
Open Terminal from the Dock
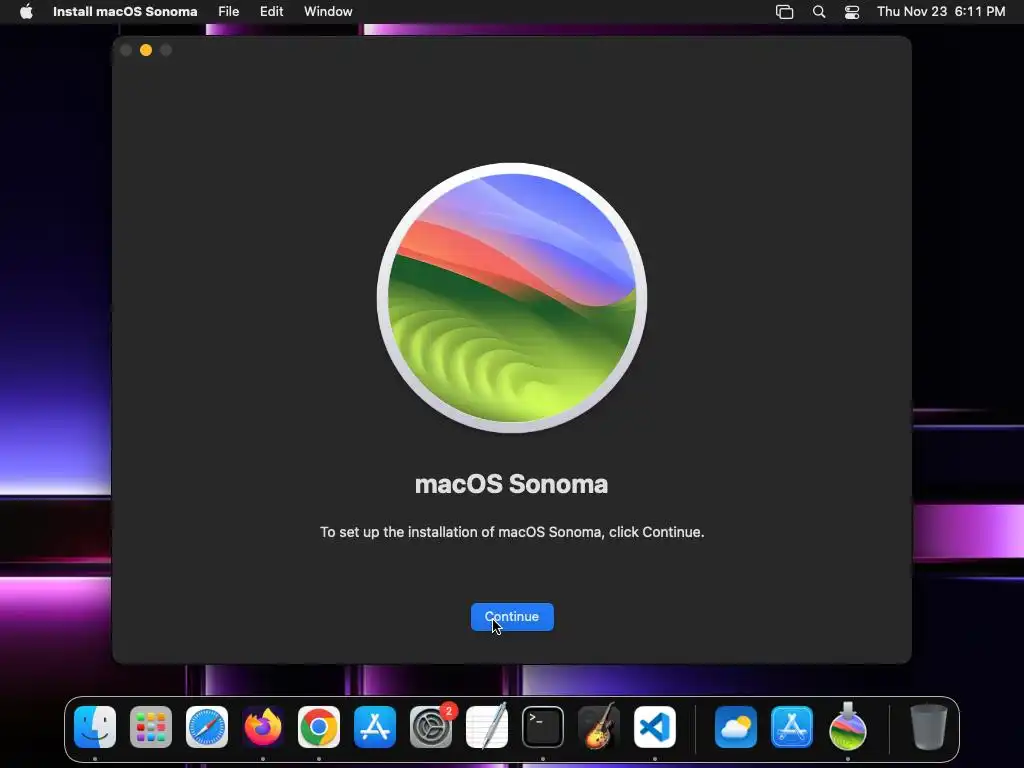coord(543,727)
